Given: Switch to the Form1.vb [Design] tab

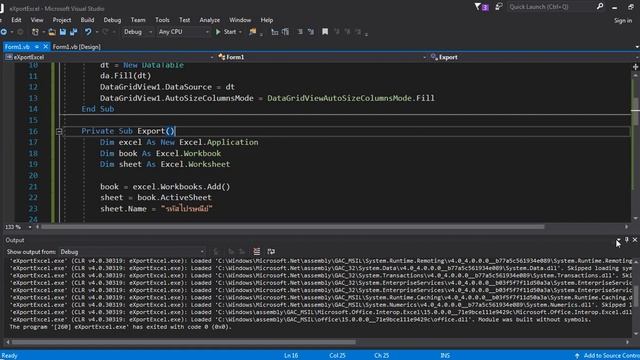Looking at the screenshot, I should pyautogui.click(x=76, y=47).
